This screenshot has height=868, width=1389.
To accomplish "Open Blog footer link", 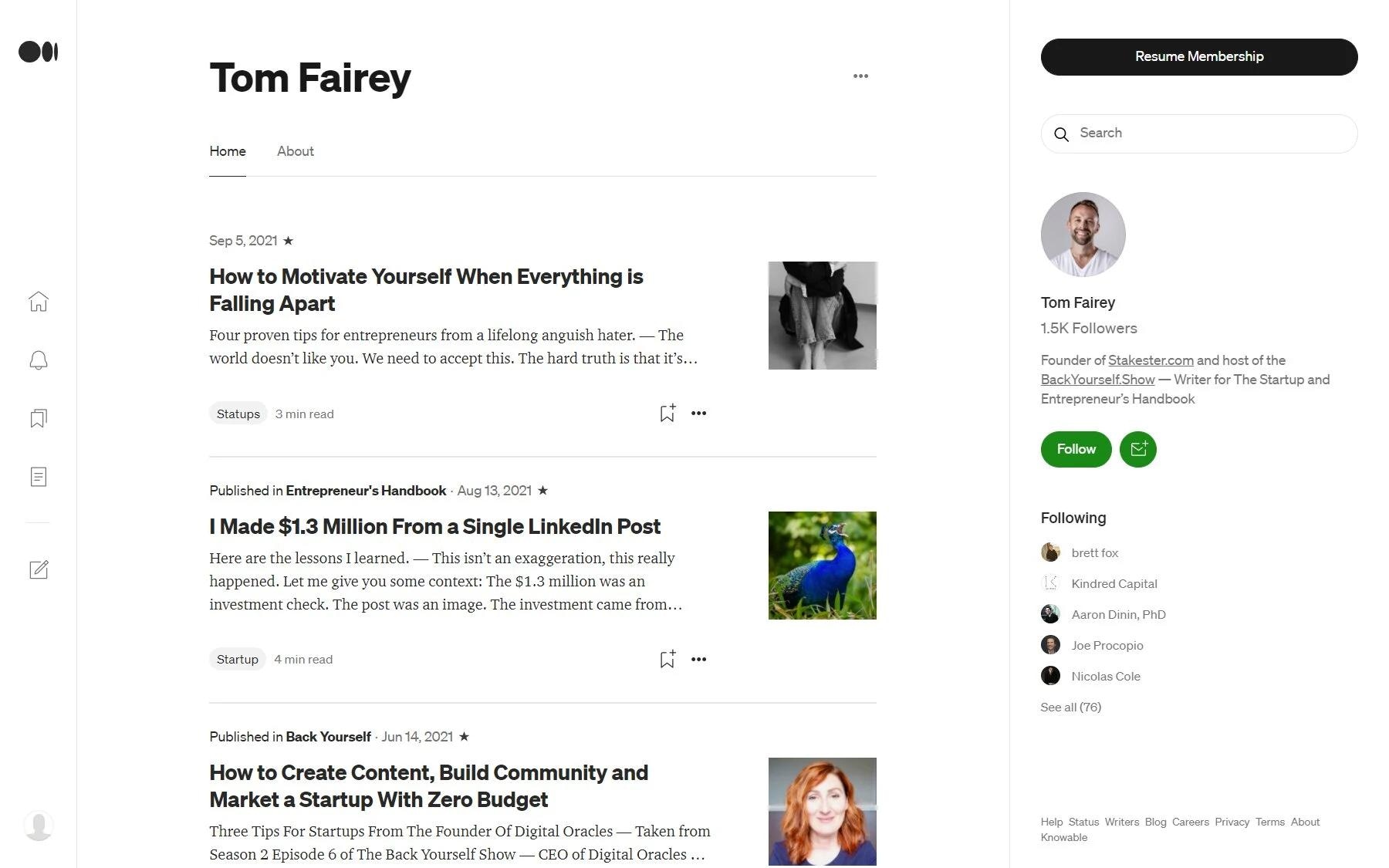I will click(x=1156, y=822).
